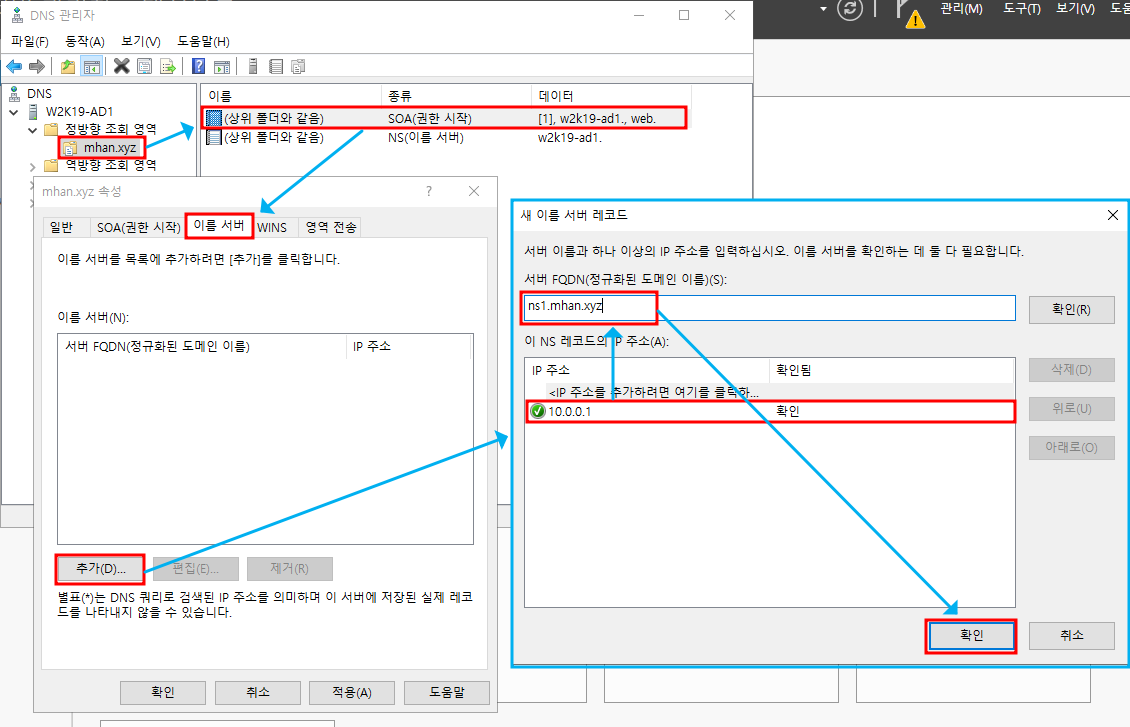Open Properties from the toolbar icon

(x=145, y=67)
